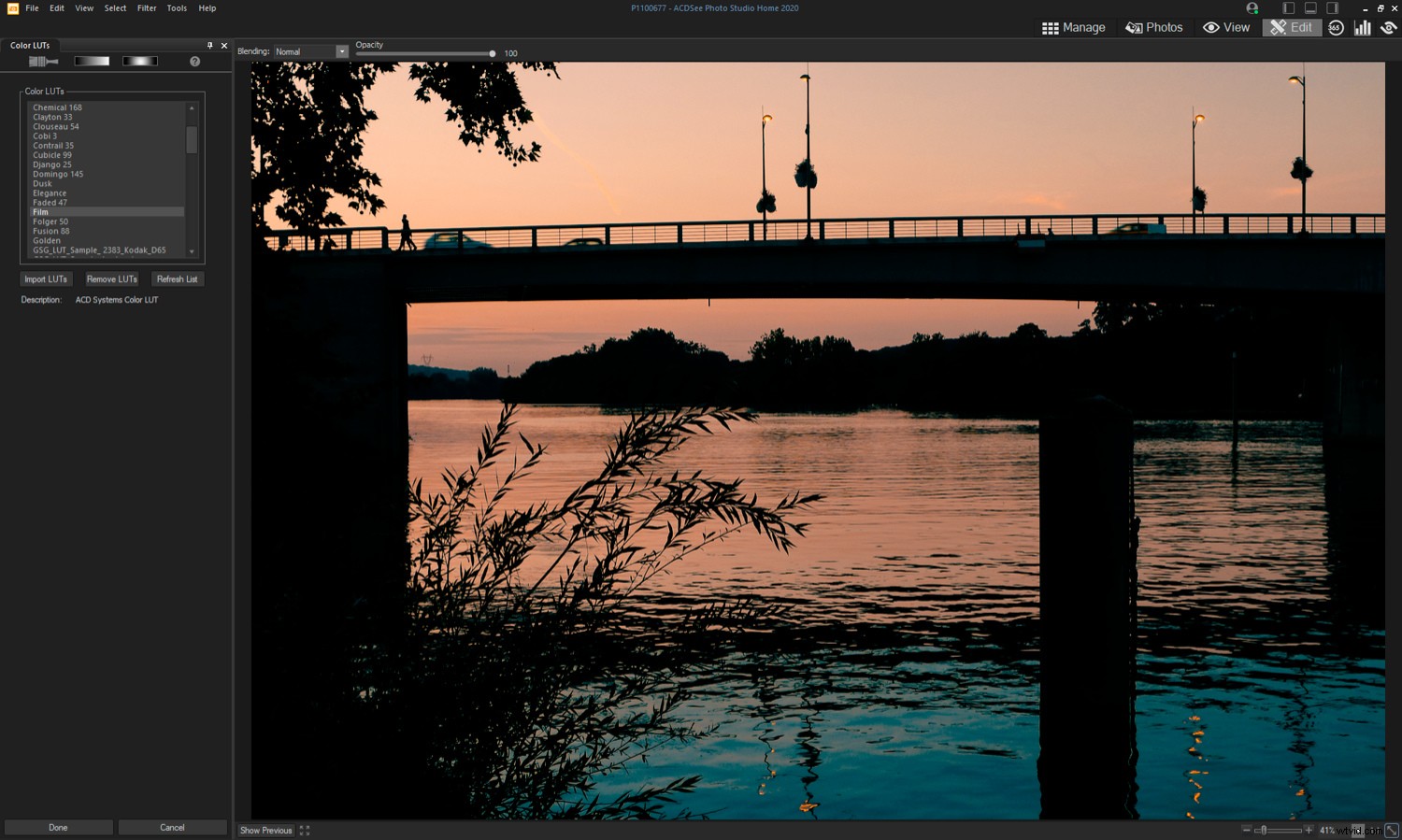This screenshot has width=1402, height=840.
Task: Switch to the Manage tab
Action: 1073,27
